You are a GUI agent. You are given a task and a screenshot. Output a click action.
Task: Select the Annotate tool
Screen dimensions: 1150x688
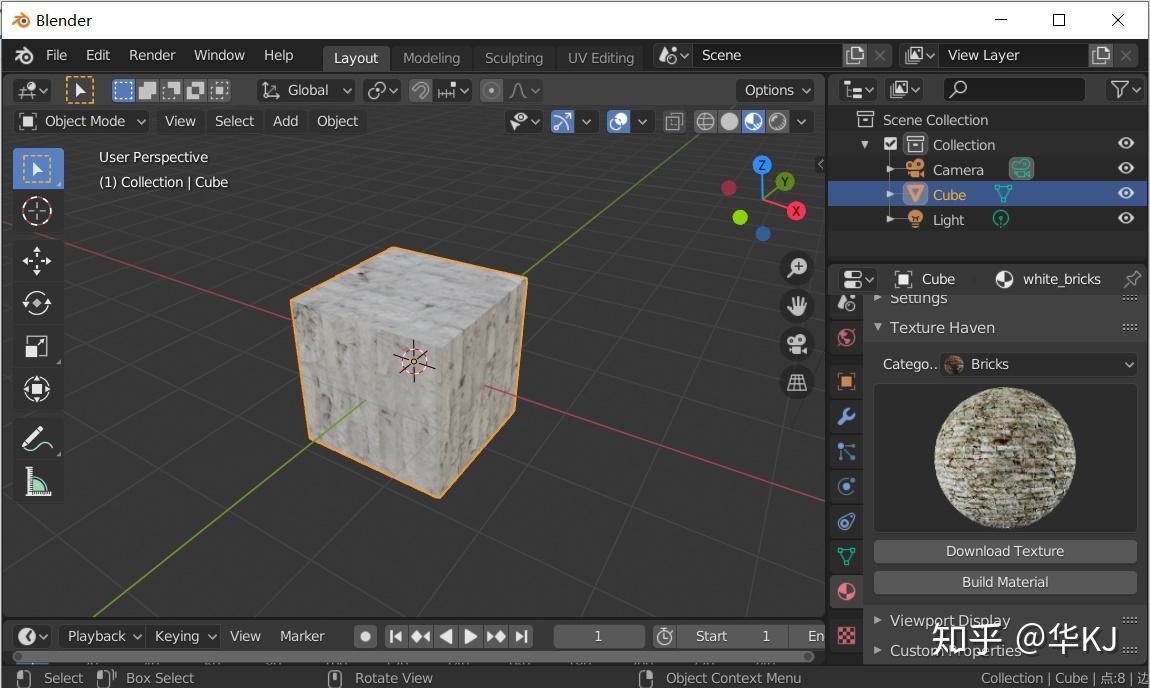pos(37,438)
